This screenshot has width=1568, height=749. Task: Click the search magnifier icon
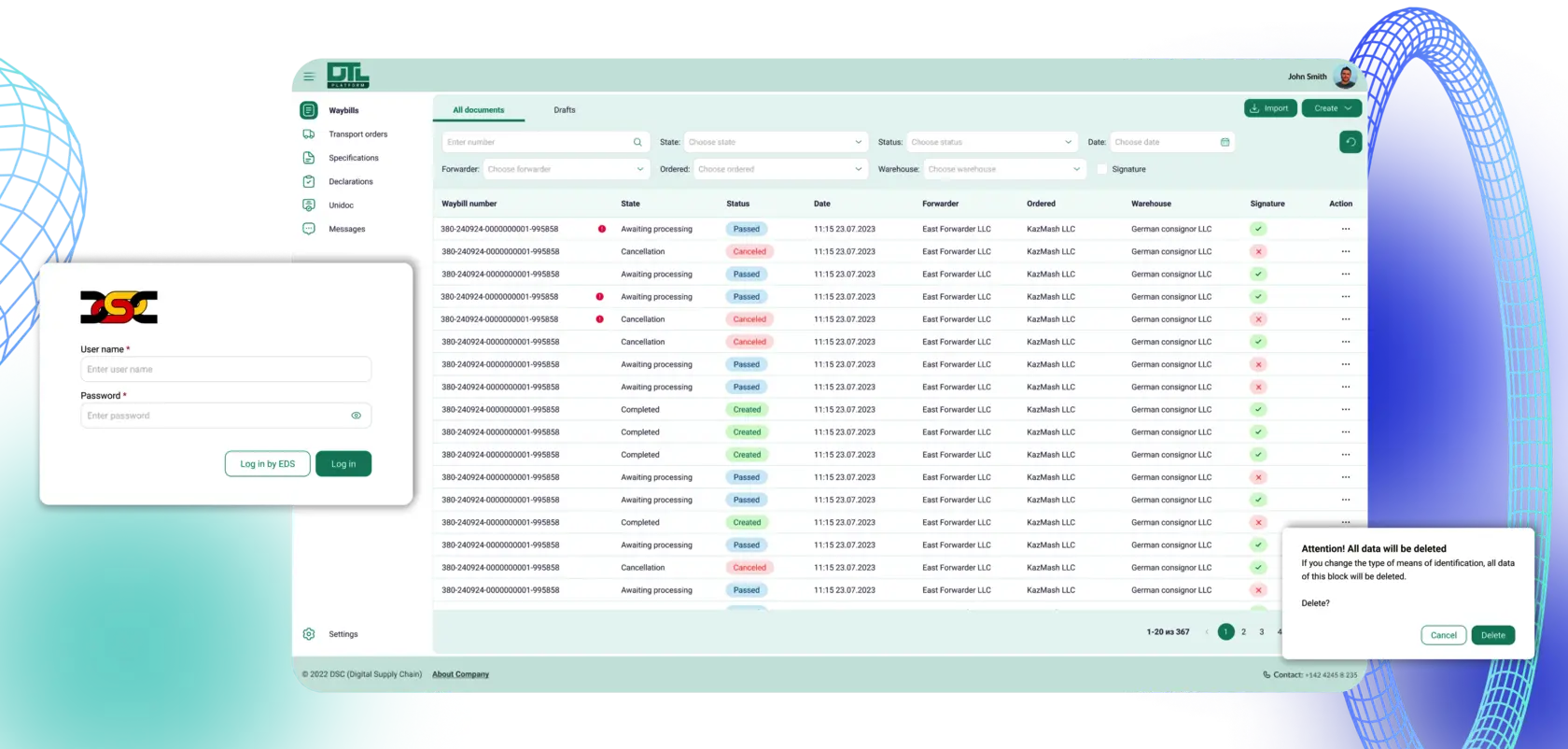click(637, 142)
